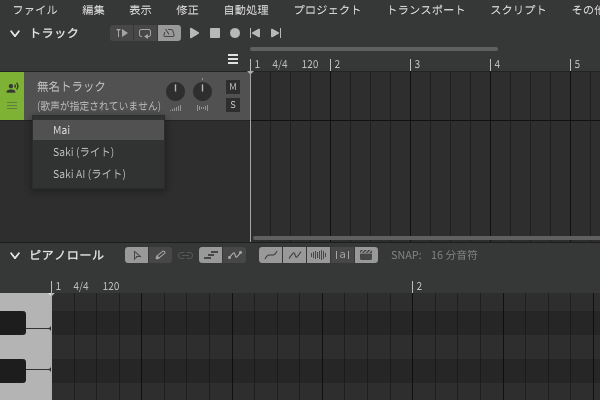
Task: Open the ファイル menu
Action: [x=35, y=10]
